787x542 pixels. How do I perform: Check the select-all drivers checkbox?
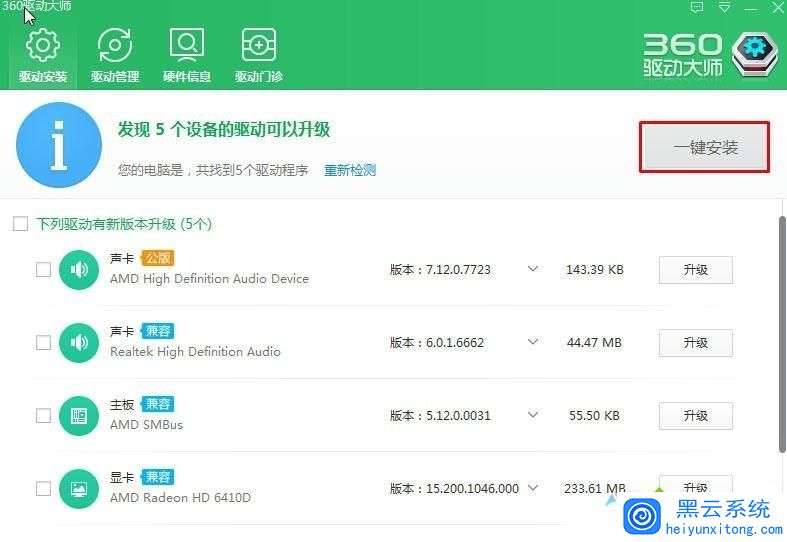(20, 224)
